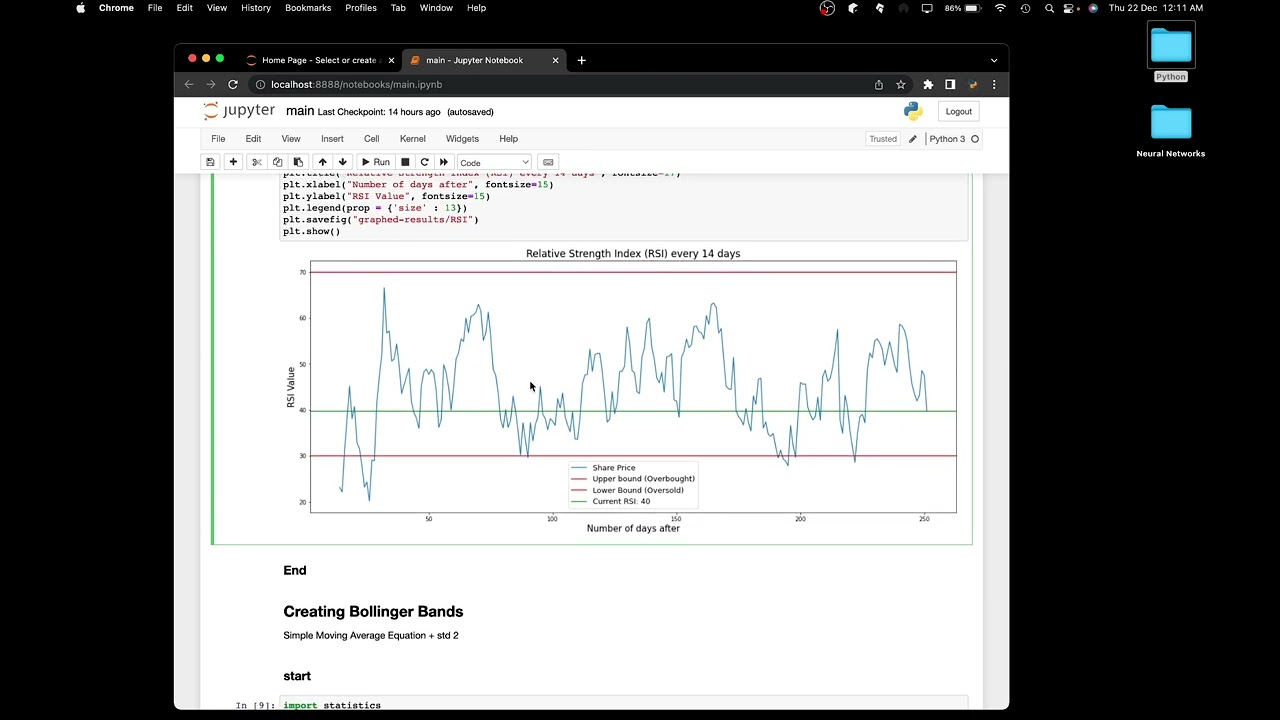Rename notebook by clicking main title
The image size is (1280, 720).
(300, 111)
